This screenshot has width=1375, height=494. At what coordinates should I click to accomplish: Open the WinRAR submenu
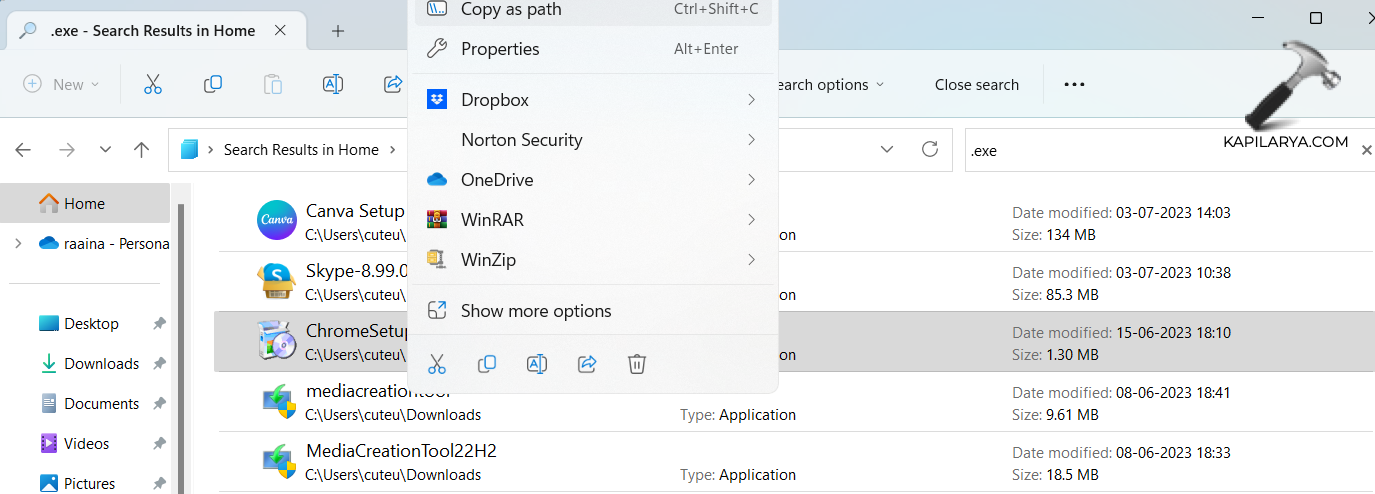tap(750, 220)
